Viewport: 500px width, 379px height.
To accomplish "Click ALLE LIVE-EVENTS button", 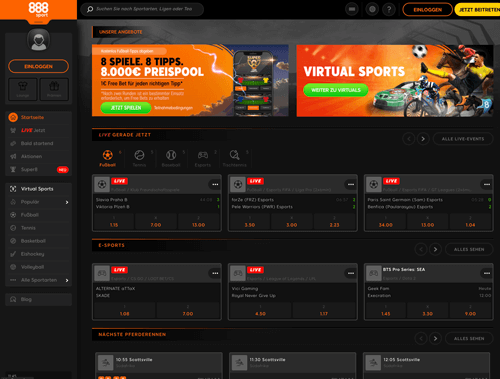I will [x=463, y=139].
